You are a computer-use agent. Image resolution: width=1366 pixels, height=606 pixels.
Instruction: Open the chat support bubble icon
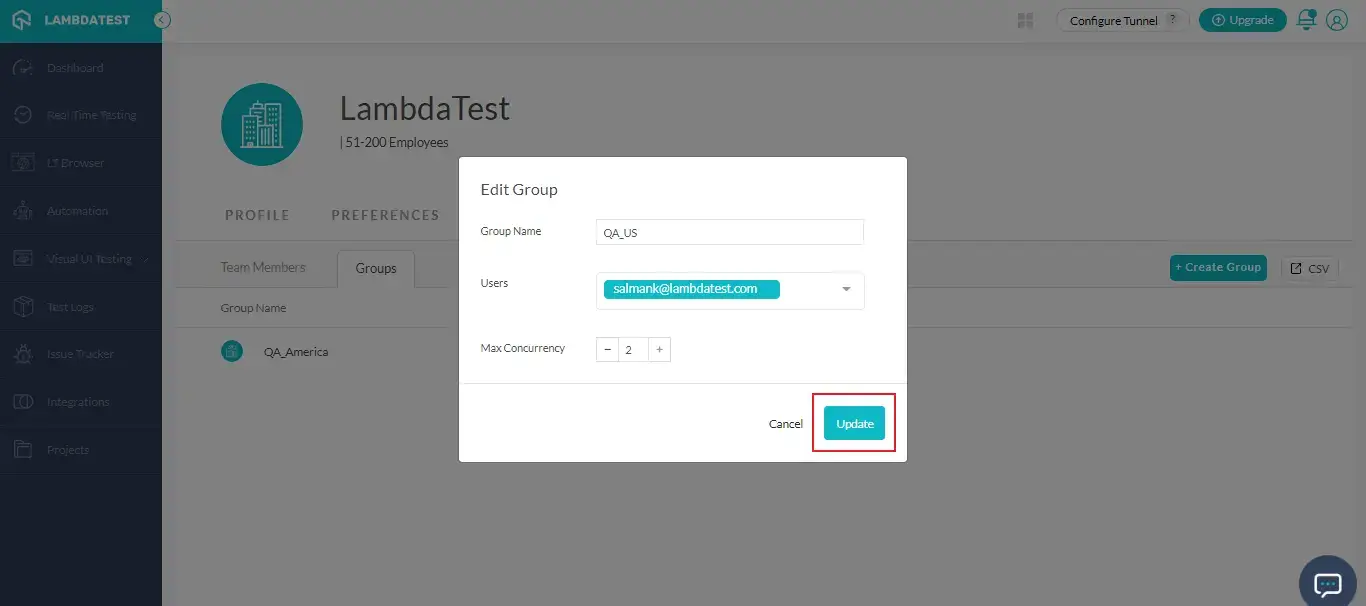(x=1327, y=584)
